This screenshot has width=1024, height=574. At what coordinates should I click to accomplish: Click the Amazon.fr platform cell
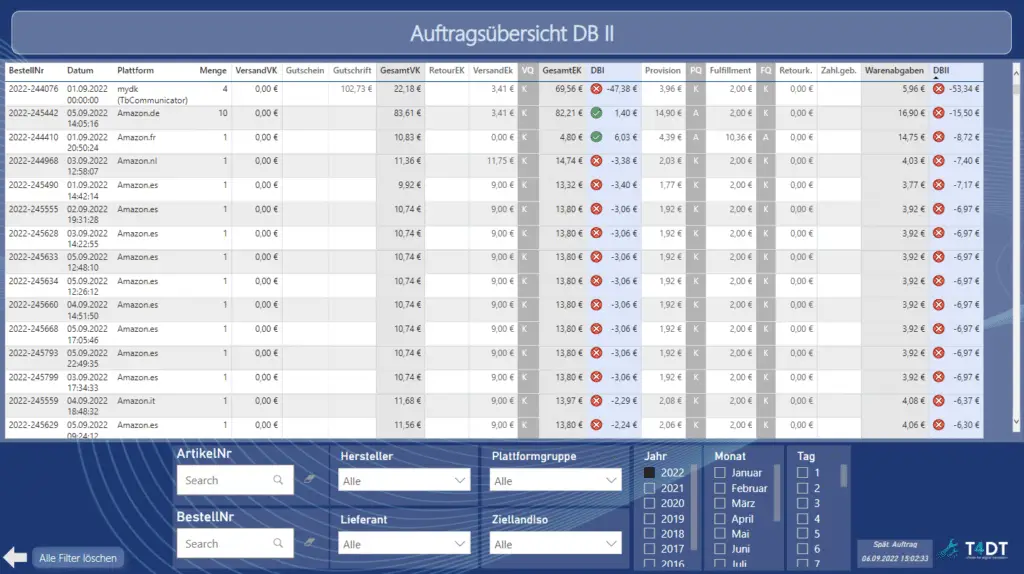(136, 137)
